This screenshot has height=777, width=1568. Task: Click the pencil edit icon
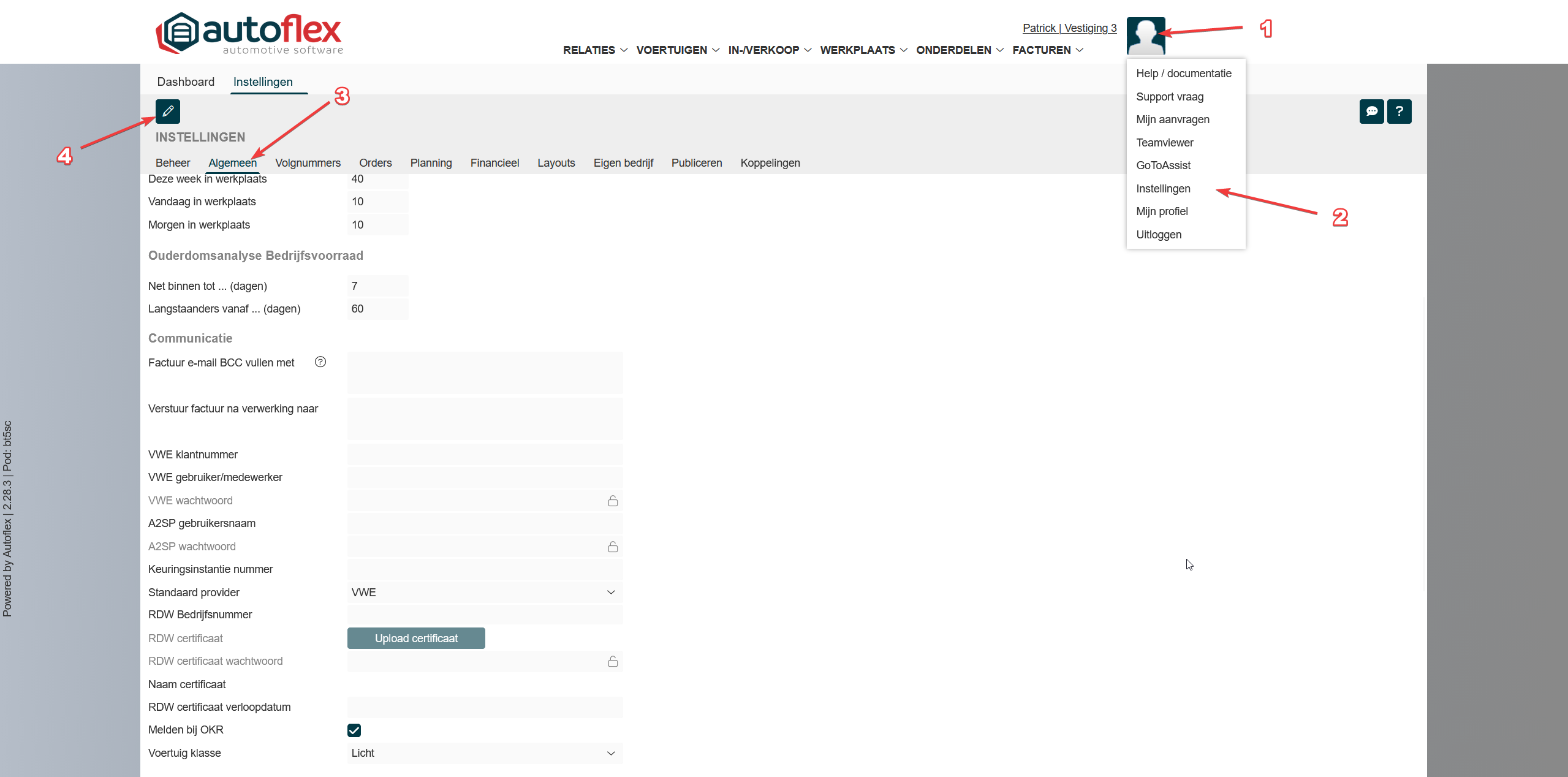pos(167,112)
